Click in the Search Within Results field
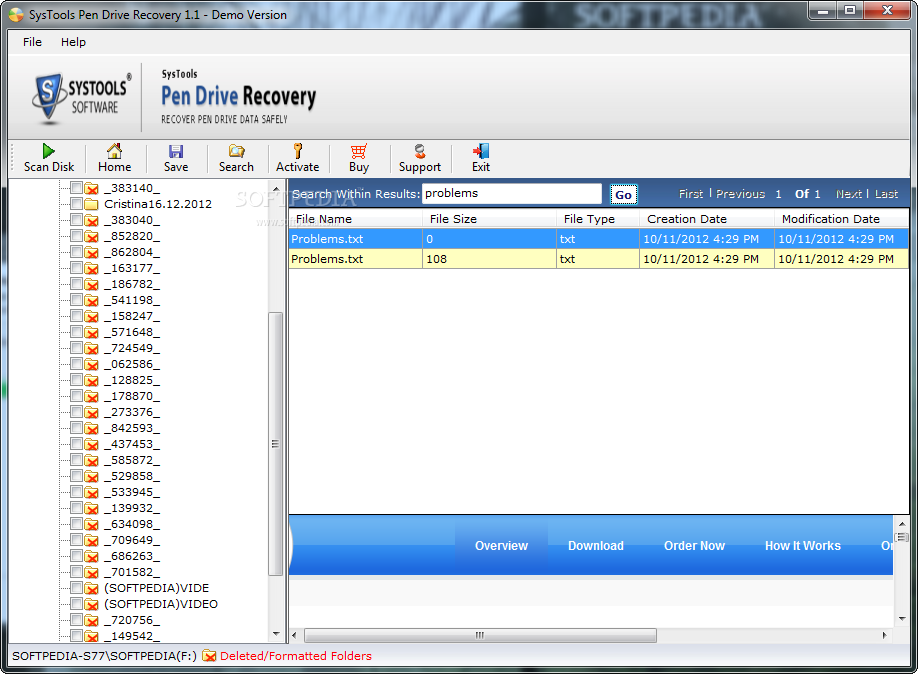The height and width of the screenshot is (674, 918). (512, 193)
